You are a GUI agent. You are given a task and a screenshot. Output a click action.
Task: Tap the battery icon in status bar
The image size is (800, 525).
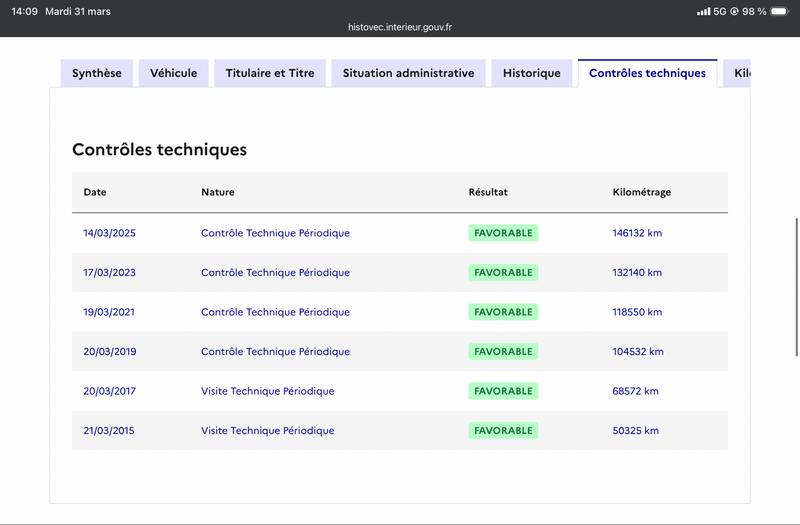pos(780,11)
